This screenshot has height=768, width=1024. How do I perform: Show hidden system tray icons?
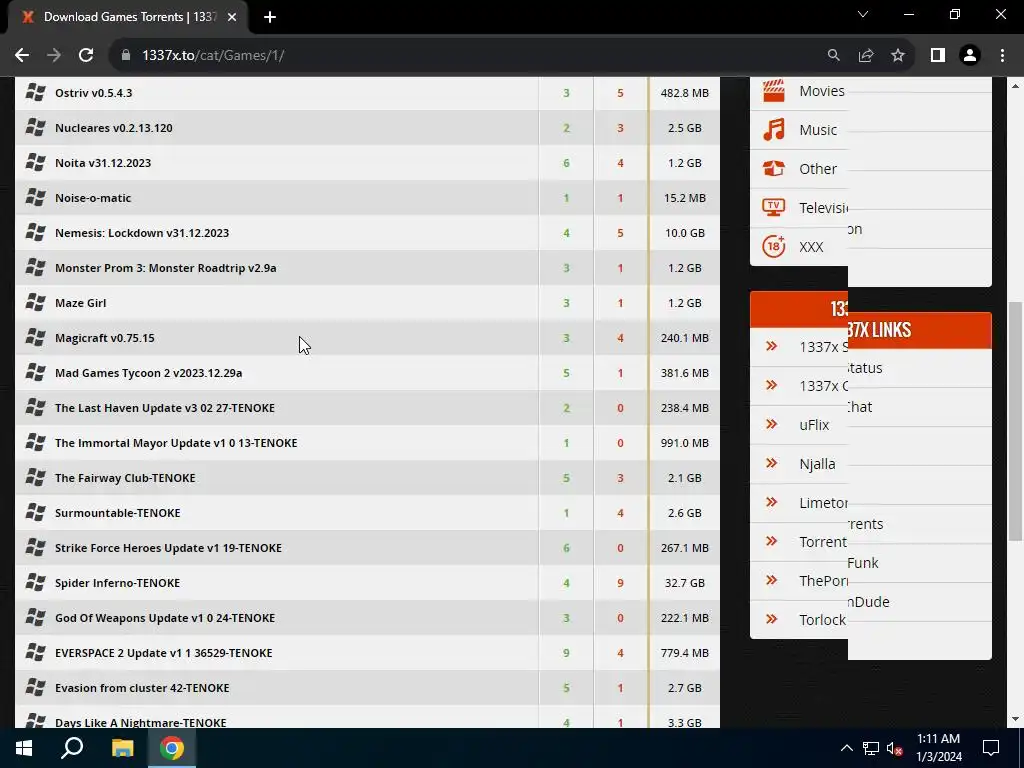click(846, 748)
